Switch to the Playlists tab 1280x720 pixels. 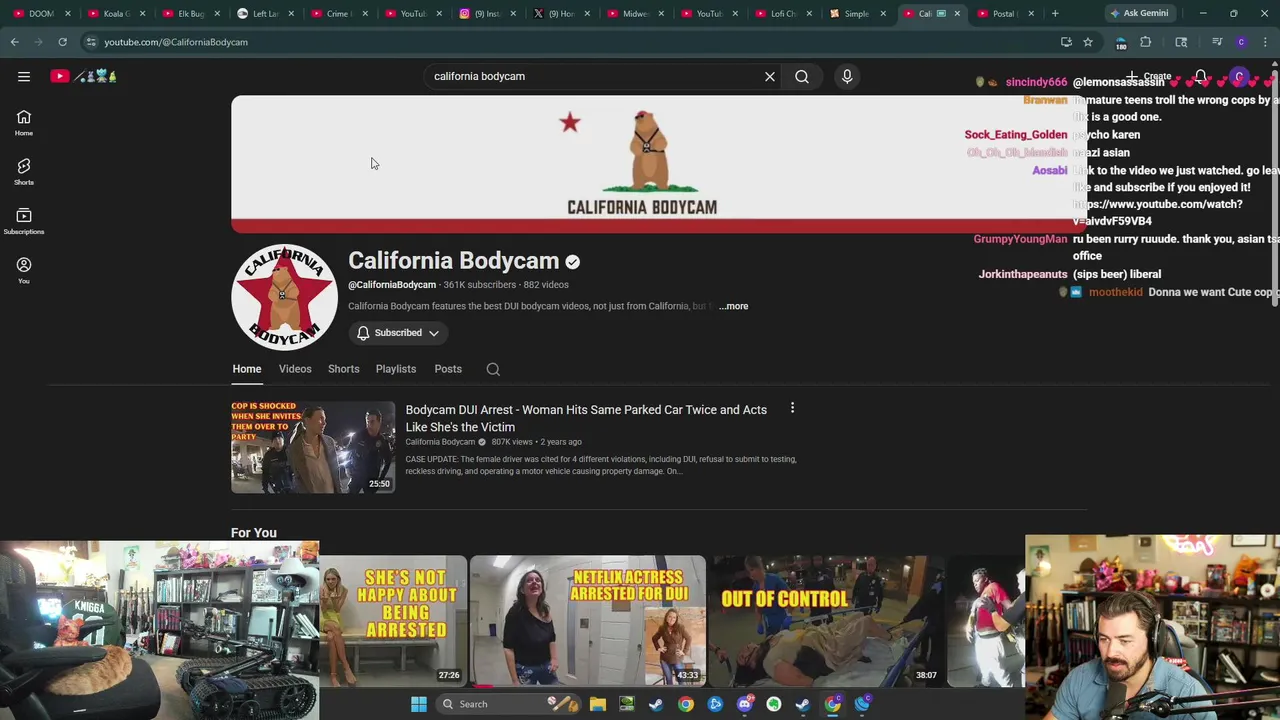396,369
